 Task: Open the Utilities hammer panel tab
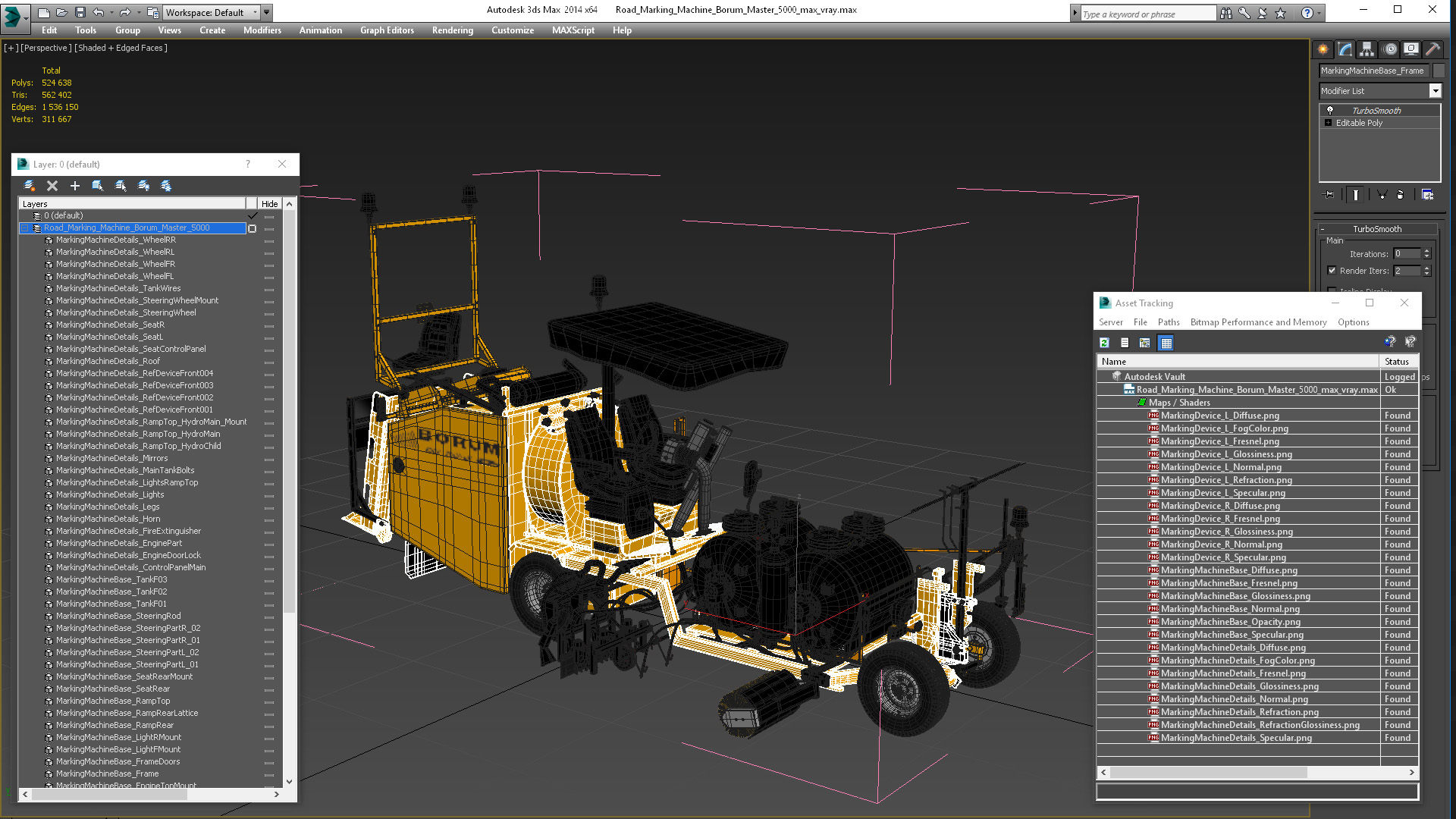tap(1432, 49)
